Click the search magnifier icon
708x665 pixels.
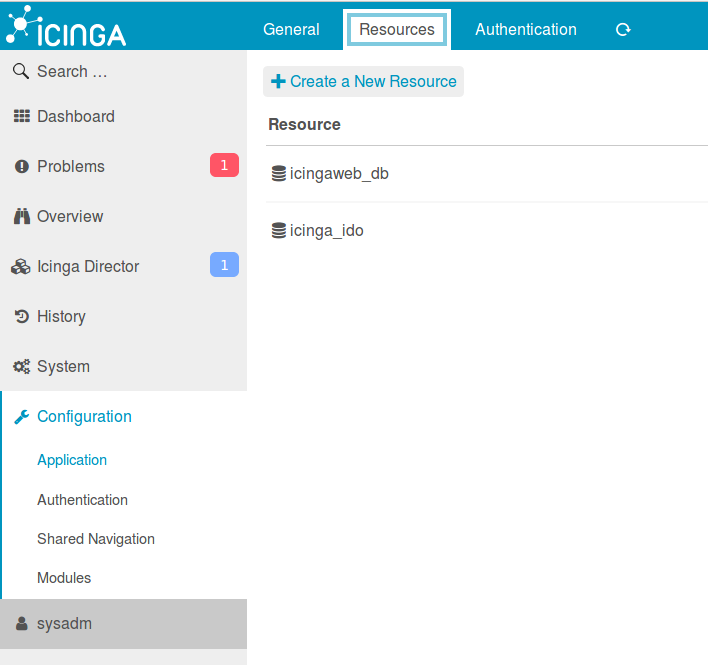pyautogui.click(x=21, y=71)
